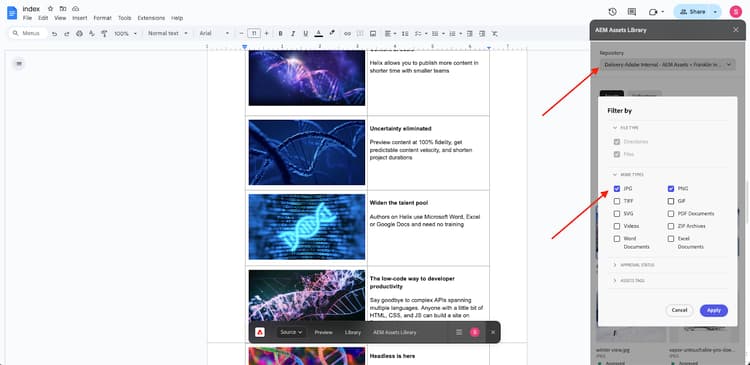Click the print icon
750x365 pixels.
[79, 33]
